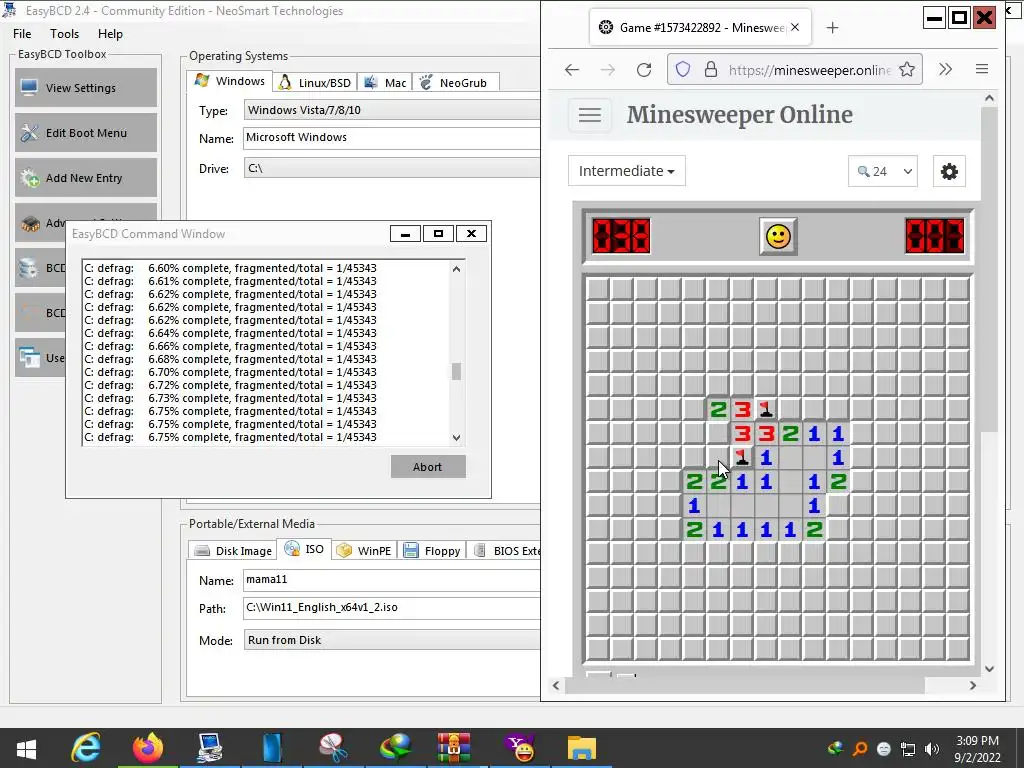
Task: Open Edit Boot Menu in EasyBCD Toolbox
Action: coord(86,133)
